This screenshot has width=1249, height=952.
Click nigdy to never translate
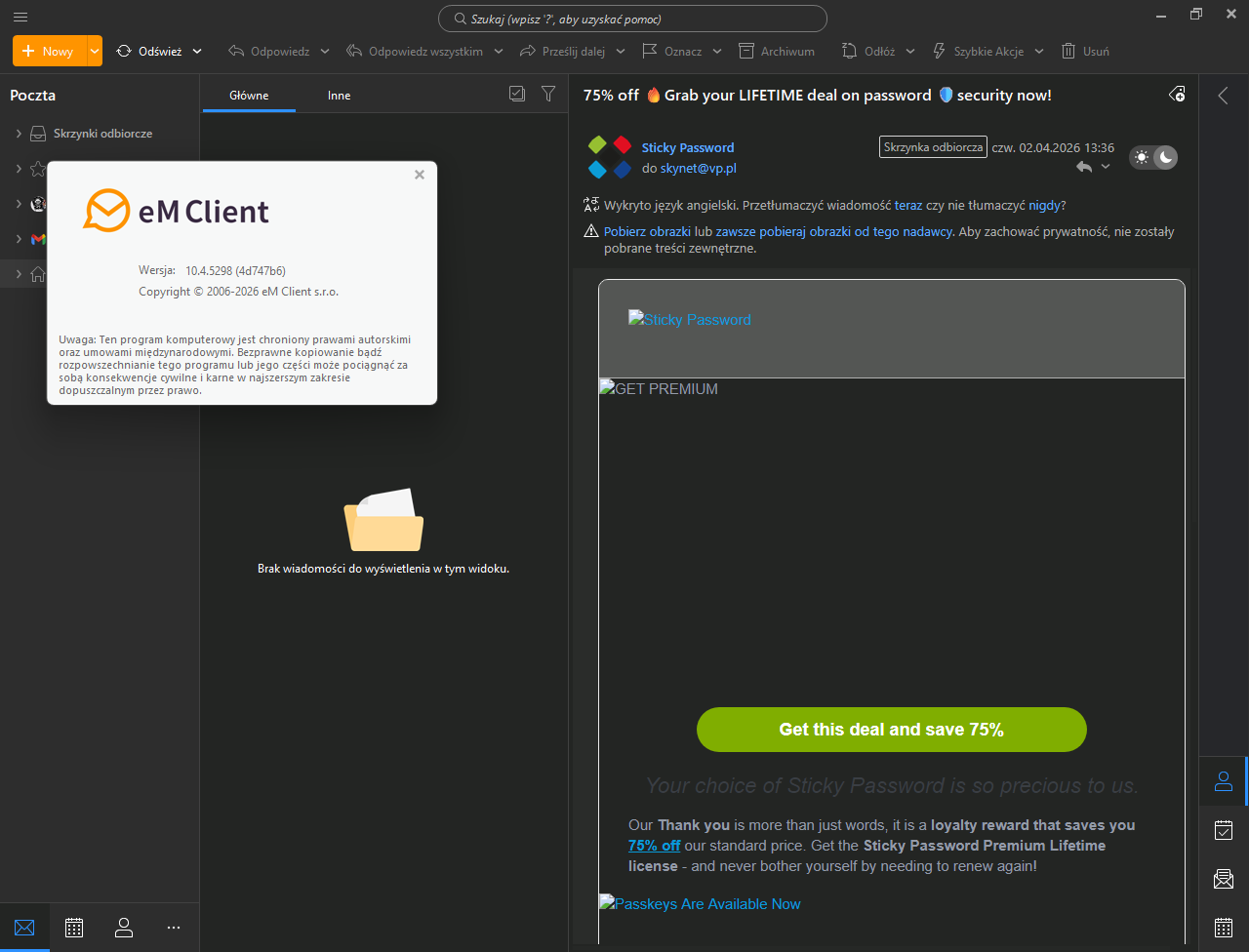(x=1044, y=206)
